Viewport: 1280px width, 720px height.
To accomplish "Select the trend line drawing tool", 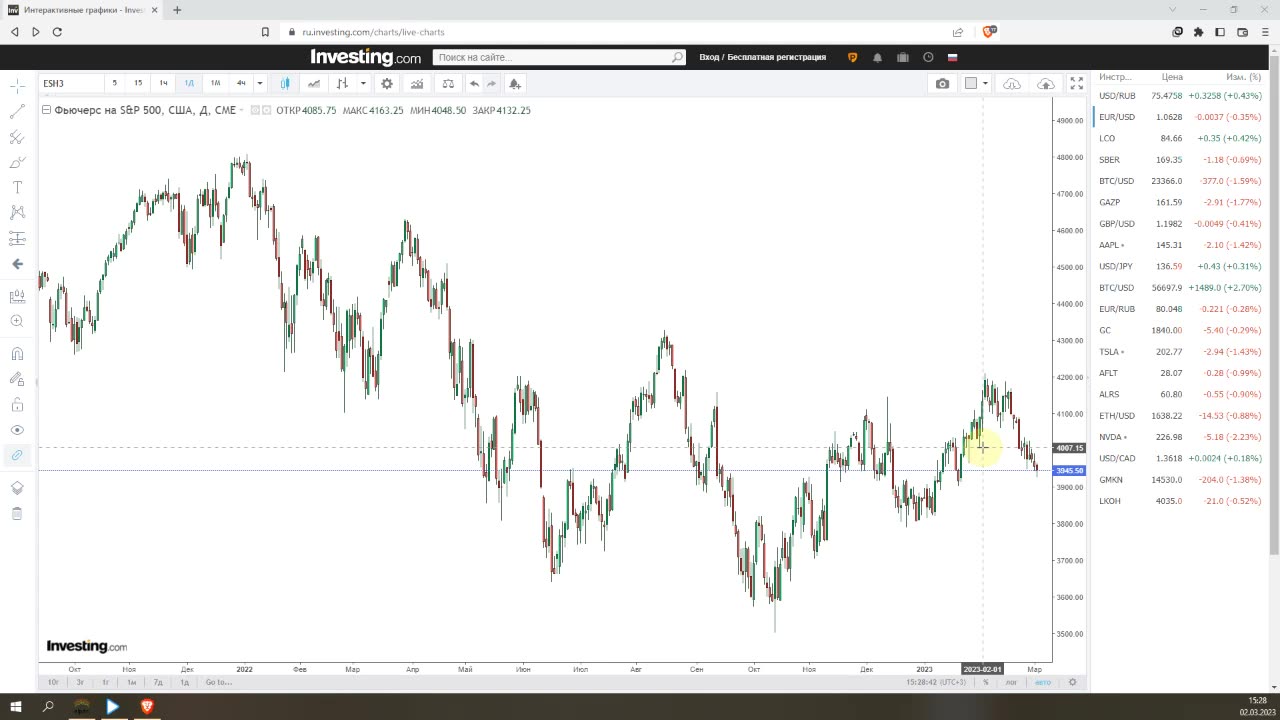I will [x=17, y=112].
